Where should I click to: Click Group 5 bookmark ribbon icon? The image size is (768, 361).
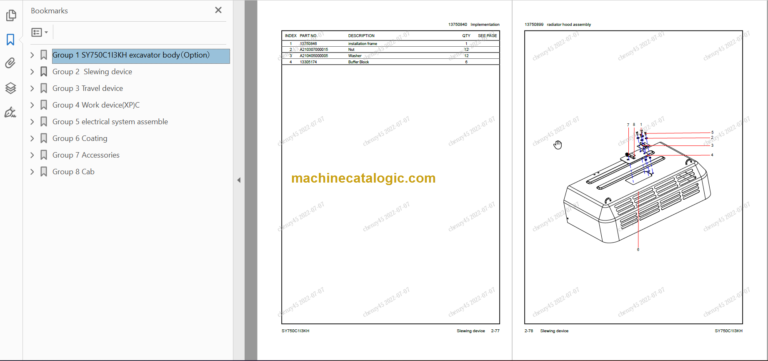tap(44, 122)
